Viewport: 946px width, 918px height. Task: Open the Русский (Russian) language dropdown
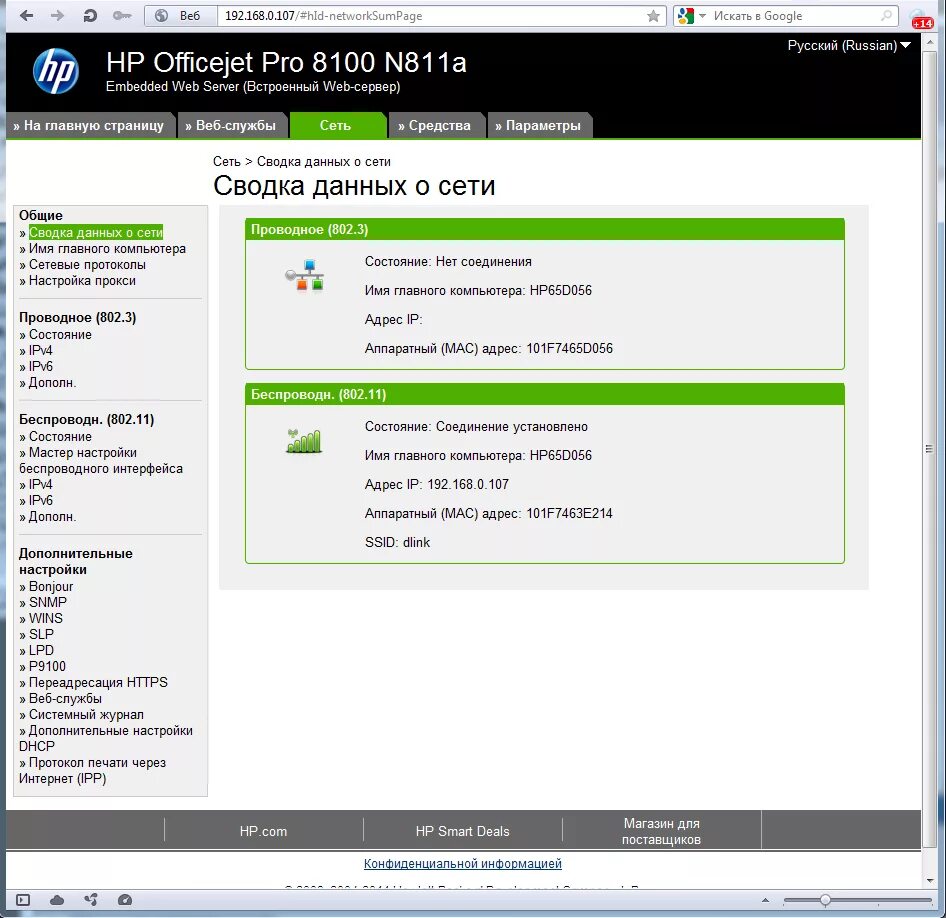(x=849, y=45)
